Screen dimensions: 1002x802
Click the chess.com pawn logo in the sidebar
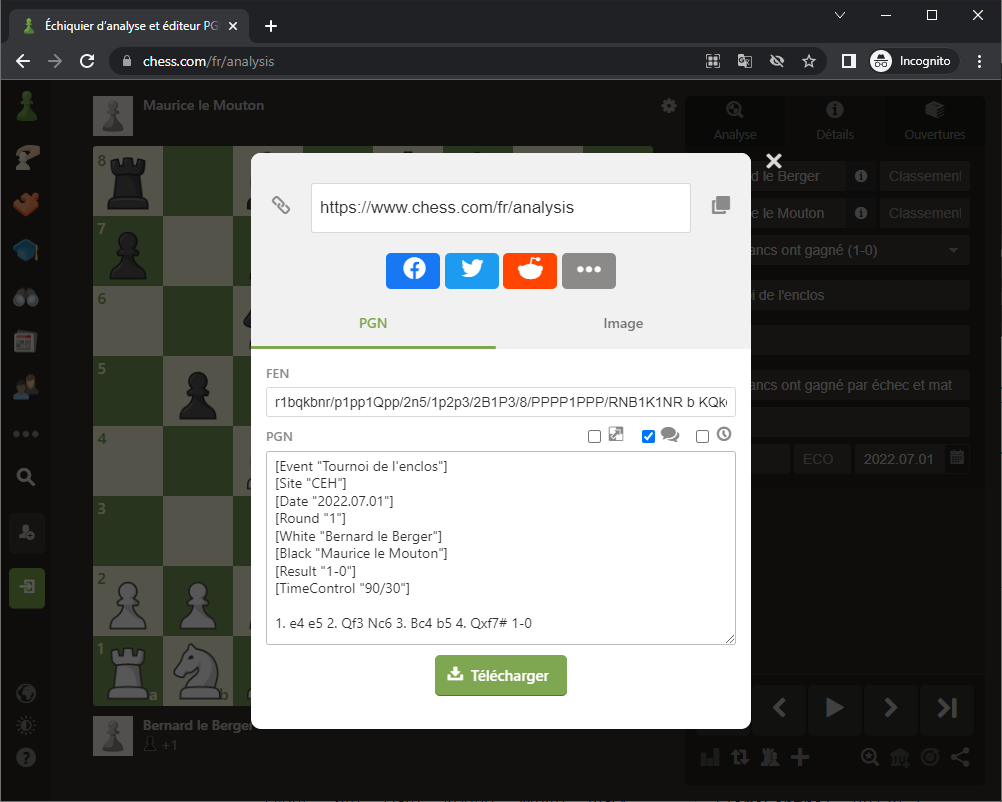tap(26, 106)
